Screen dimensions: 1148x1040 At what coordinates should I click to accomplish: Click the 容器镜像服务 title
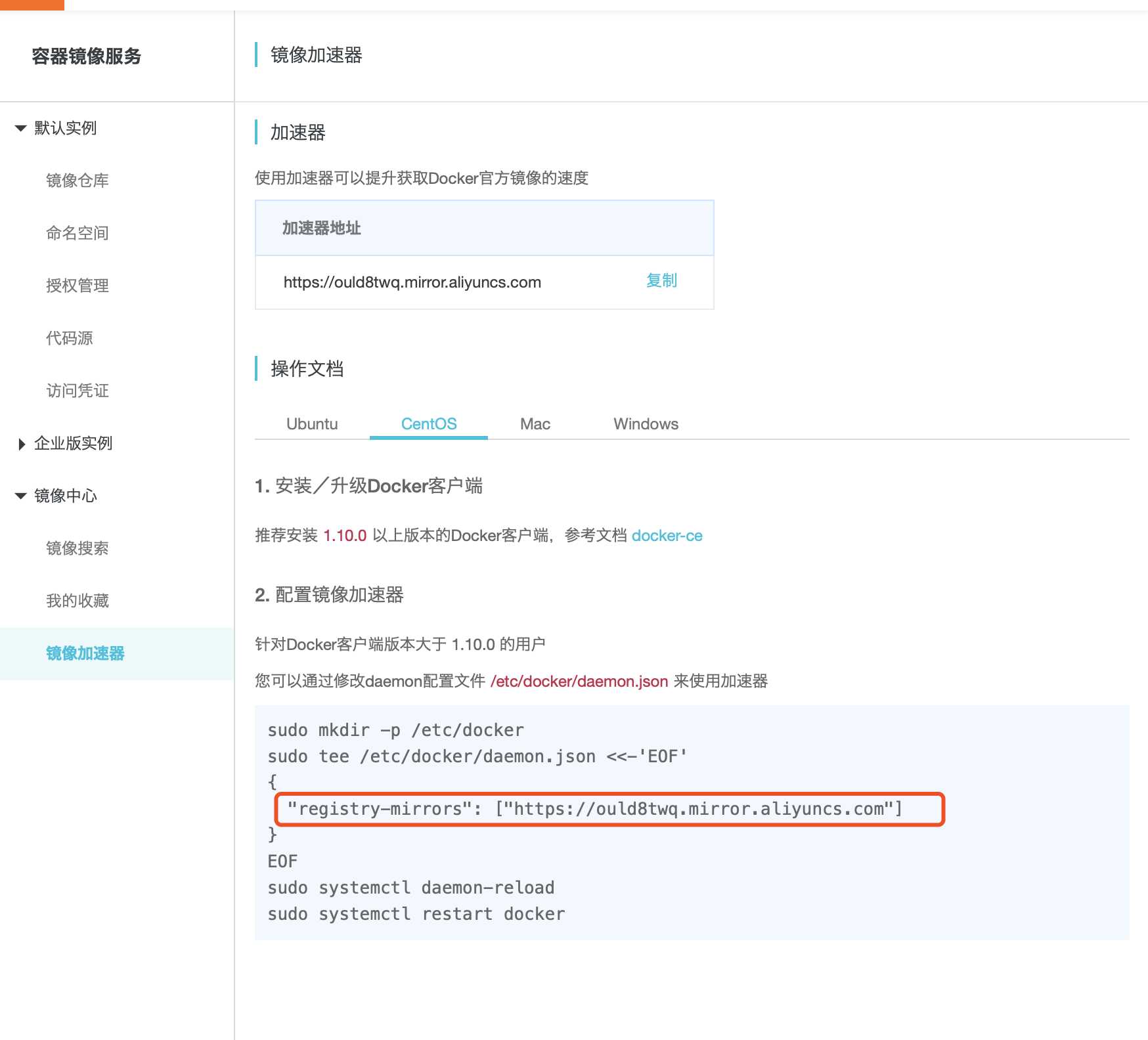tap(87, 56)
